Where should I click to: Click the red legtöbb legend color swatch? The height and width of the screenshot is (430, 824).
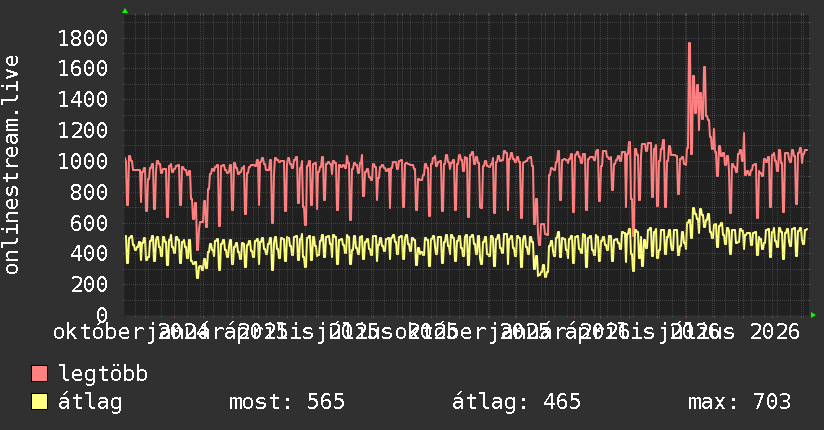39,374
